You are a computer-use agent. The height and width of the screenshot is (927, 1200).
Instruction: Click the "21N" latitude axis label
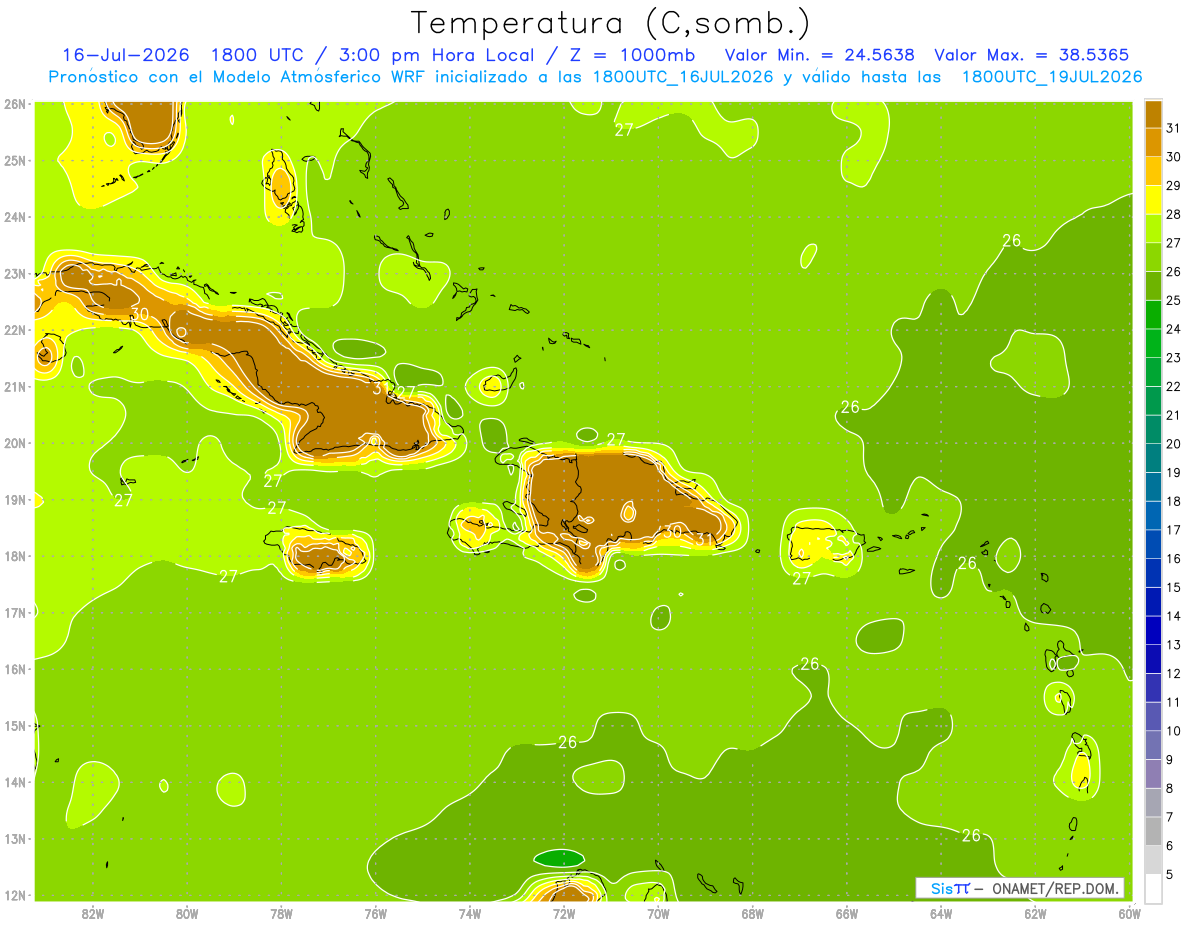click(14, 386)
